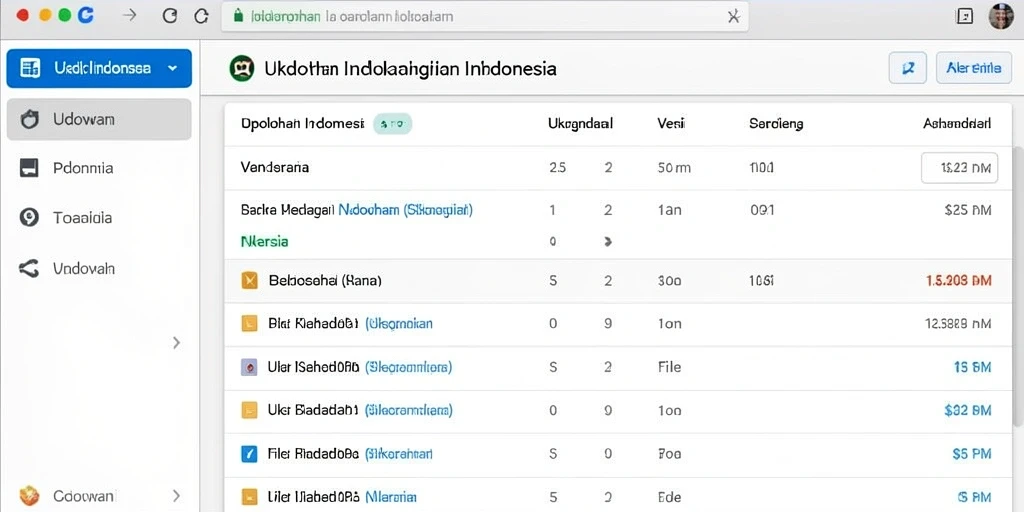The image size is (1024, 512).
Task: Click the address bar URL field
Action: coord(485,16)
